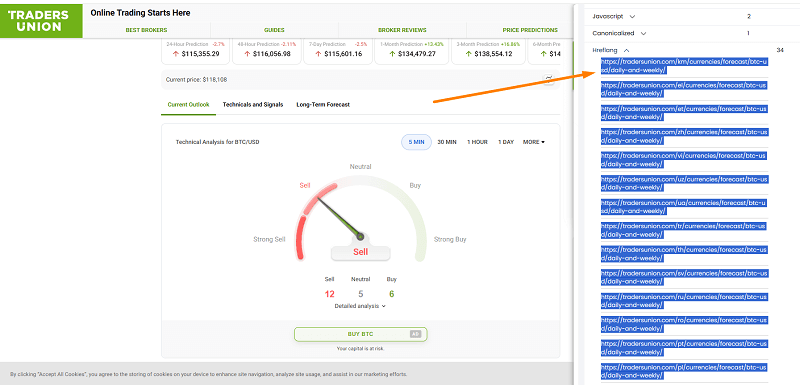
Task: Open the /pt/ hreflang URL
Action: coord(684,348)
